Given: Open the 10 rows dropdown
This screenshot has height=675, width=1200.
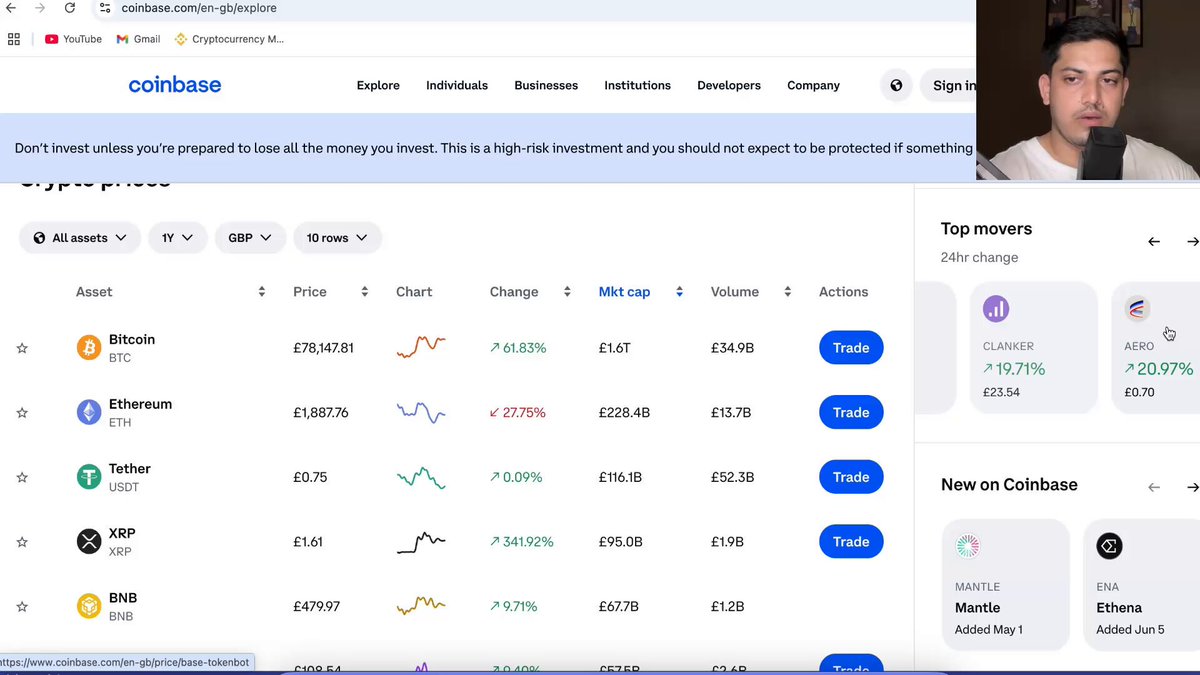Looking at the screenshot, I should tap(337, 238).
